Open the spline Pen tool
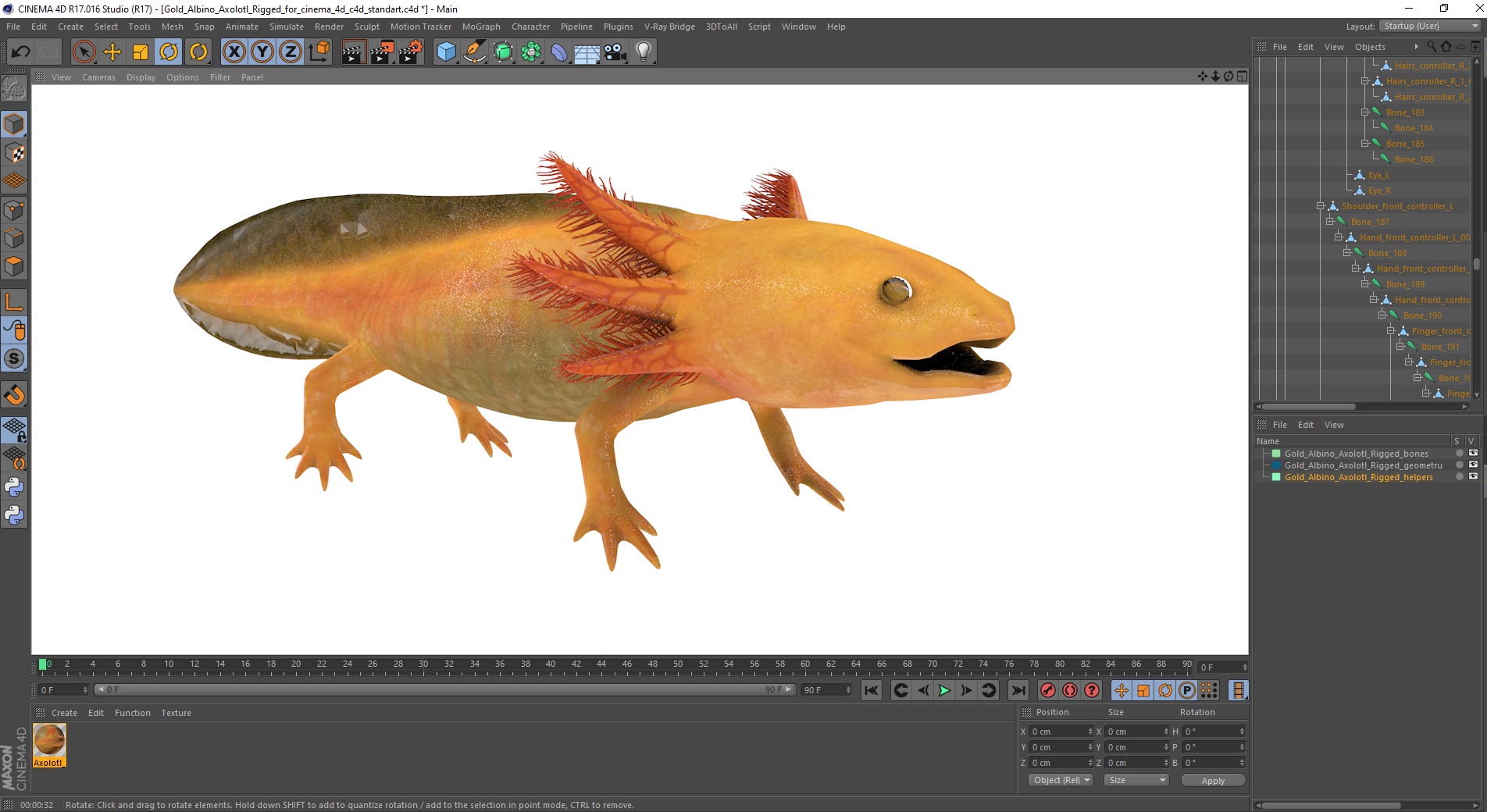 tap(475, 52)
